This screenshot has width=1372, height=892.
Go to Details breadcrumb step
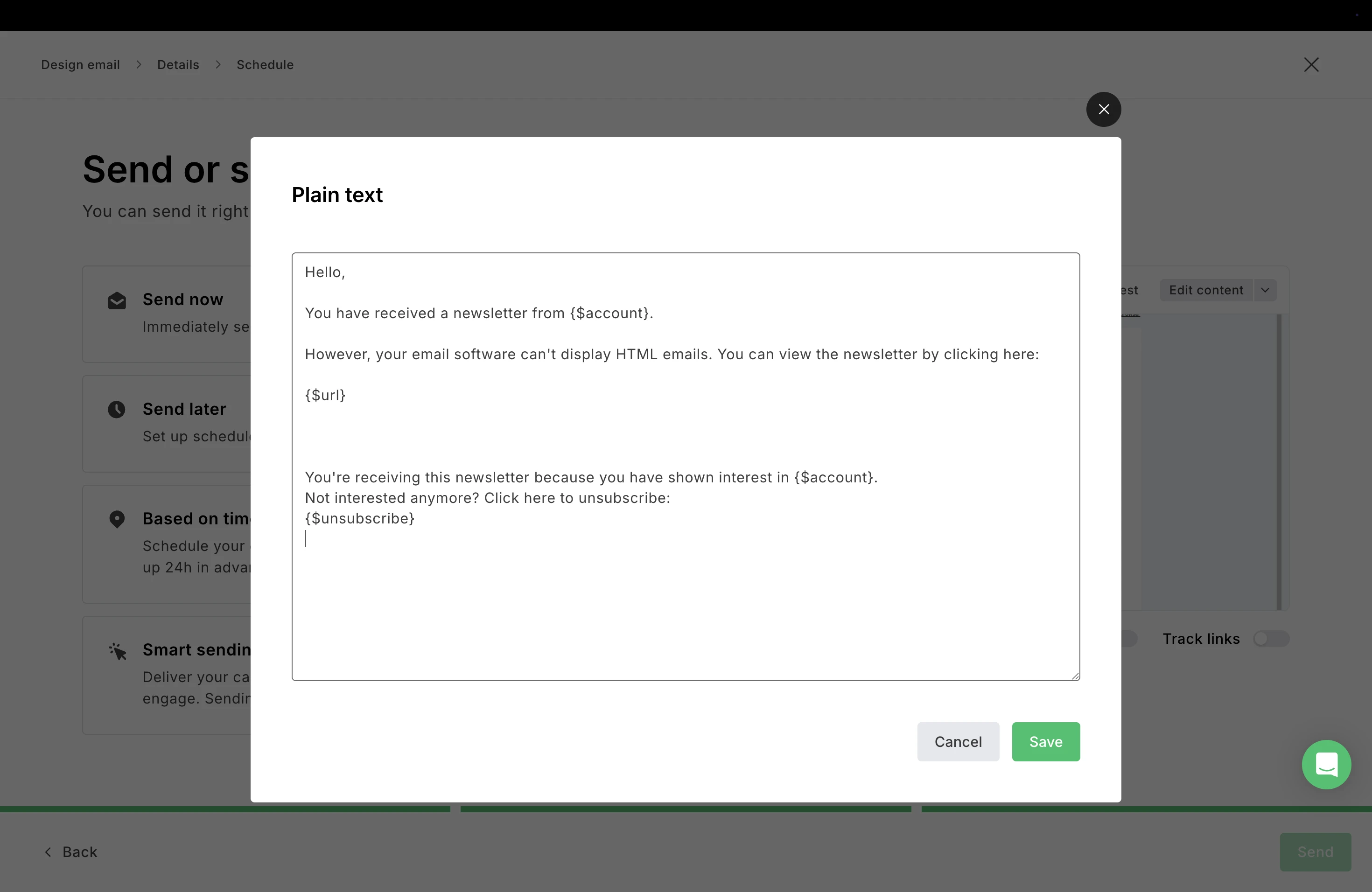pos(178,64)
